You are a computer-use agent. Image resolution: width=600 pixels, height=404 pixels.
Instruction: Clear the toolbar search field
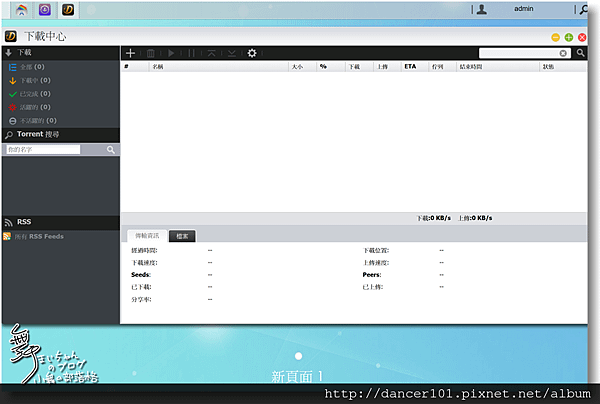(563, 53)
